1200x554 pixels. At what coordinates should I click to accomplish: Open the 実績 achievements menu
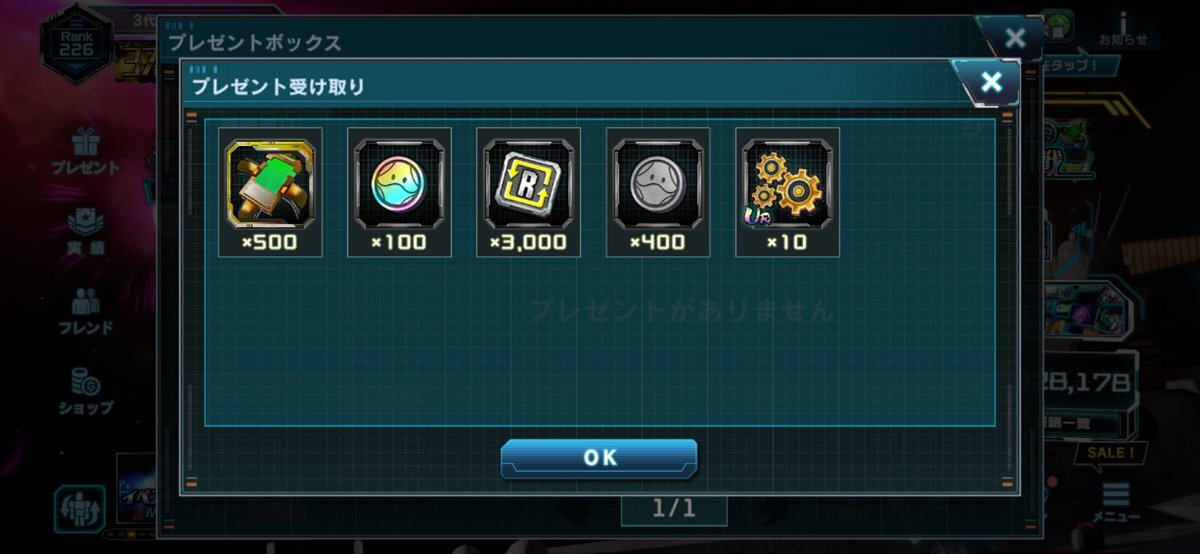(x=87, y=232)
